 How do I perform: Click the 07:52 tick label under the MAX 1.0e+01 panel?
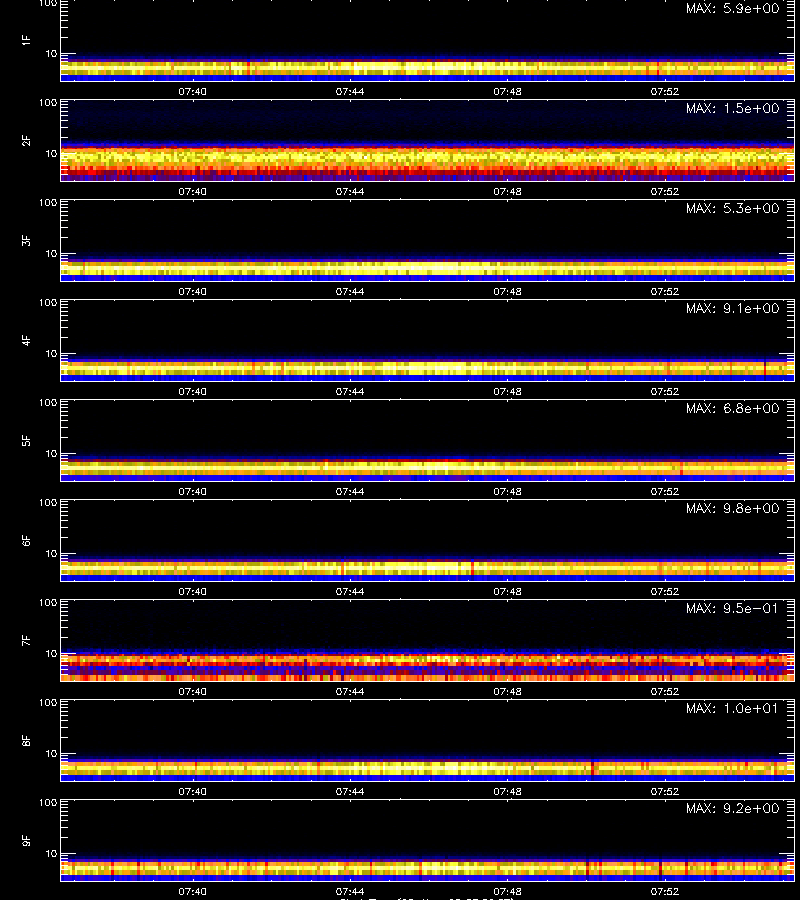click(x=665, y=792)
